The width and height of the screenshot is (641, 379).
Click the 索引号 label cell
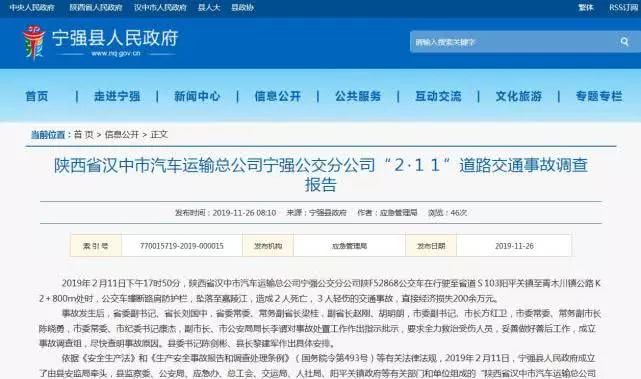tap(96, 246)
